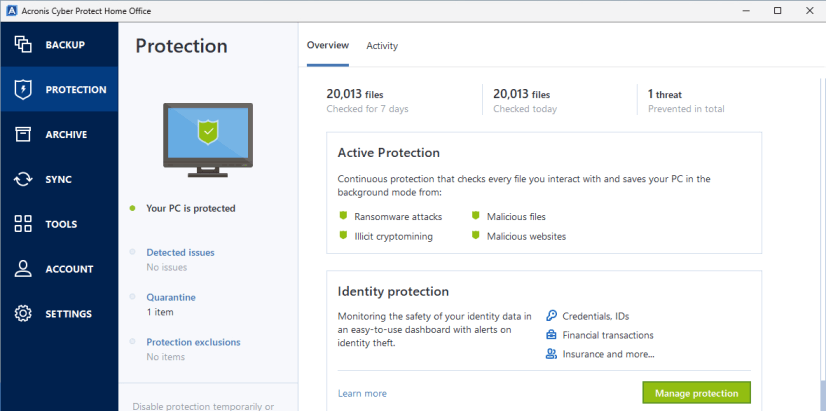Click the Learn more link

pyautogui.click(x=362, y=393)
